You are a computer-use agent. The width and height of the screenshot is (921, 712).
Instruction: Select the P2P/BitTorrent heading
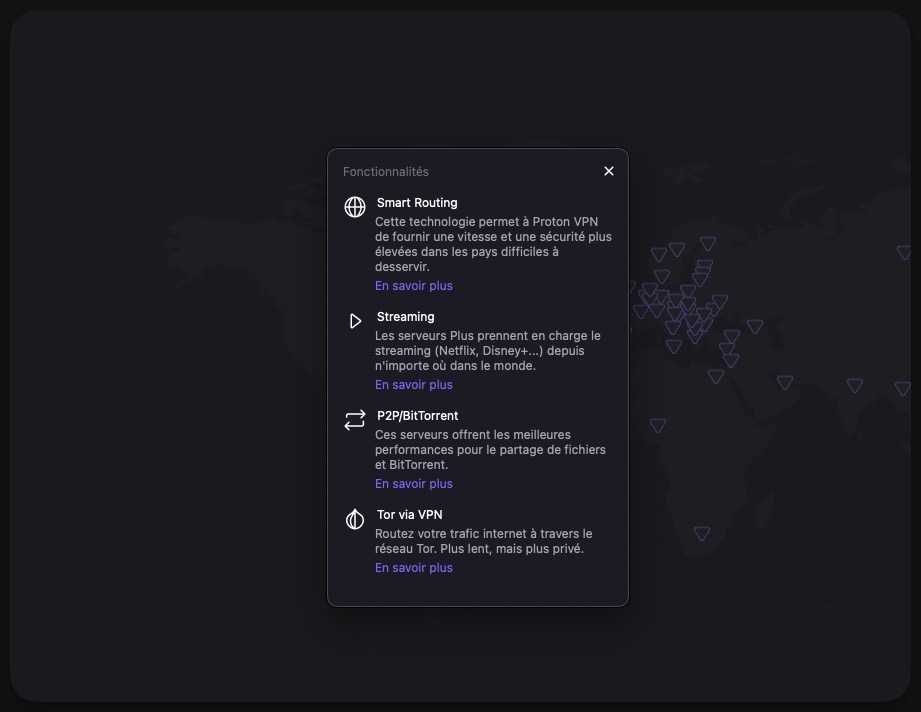tap(417, 415)
